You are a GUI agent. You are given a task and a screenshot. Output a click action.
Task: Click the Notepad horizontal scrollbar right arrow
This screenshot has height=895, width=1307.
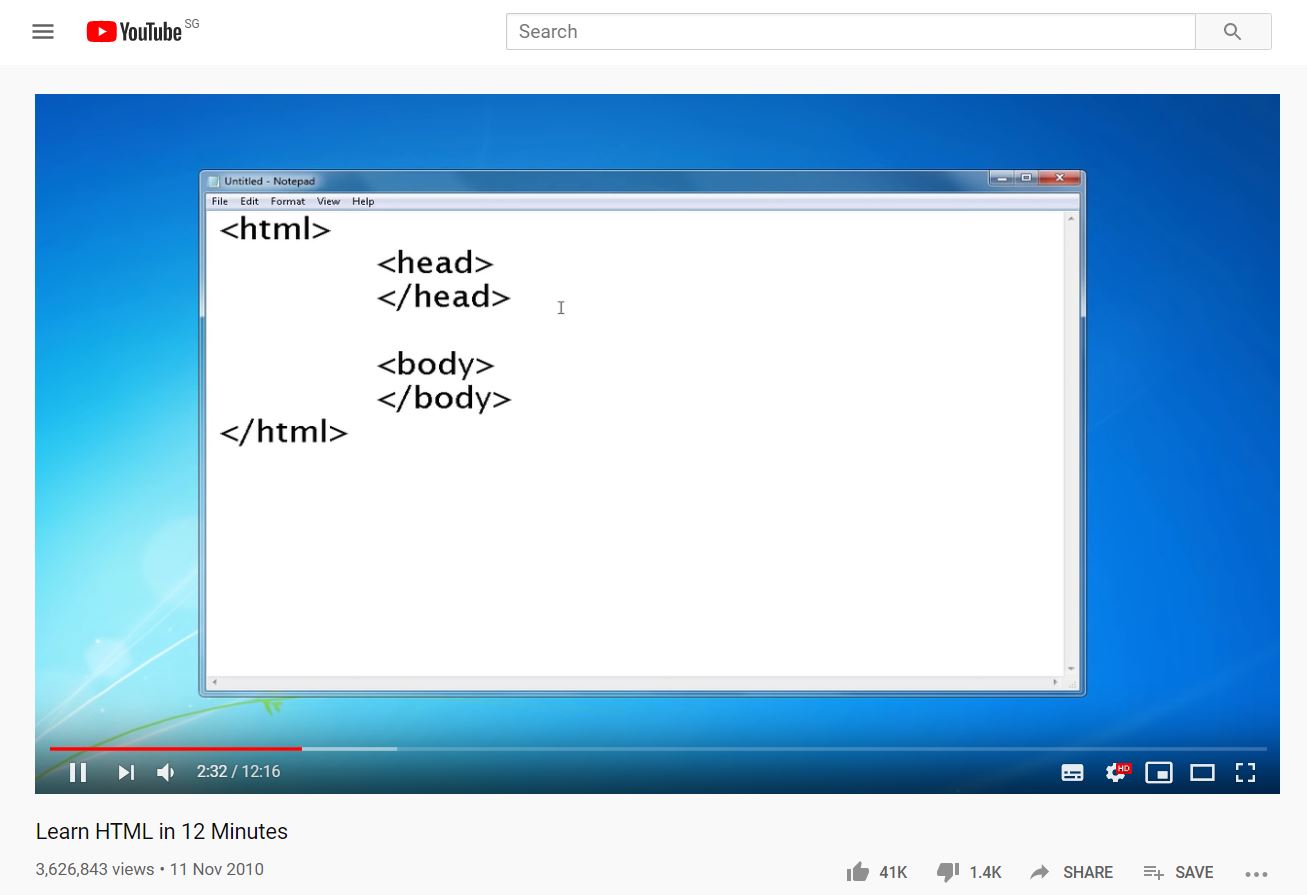[1055, 683]
